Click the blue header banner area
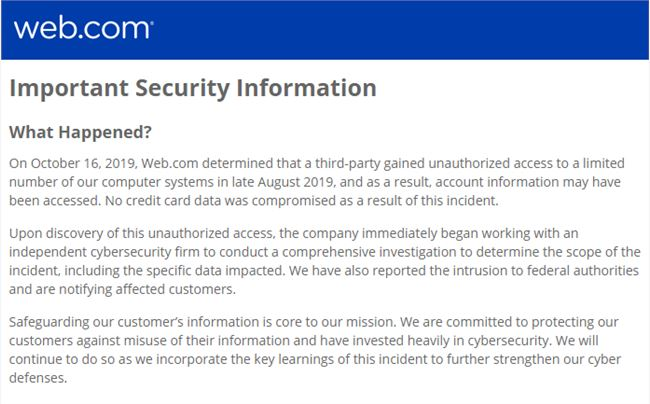 coord(325,30)
